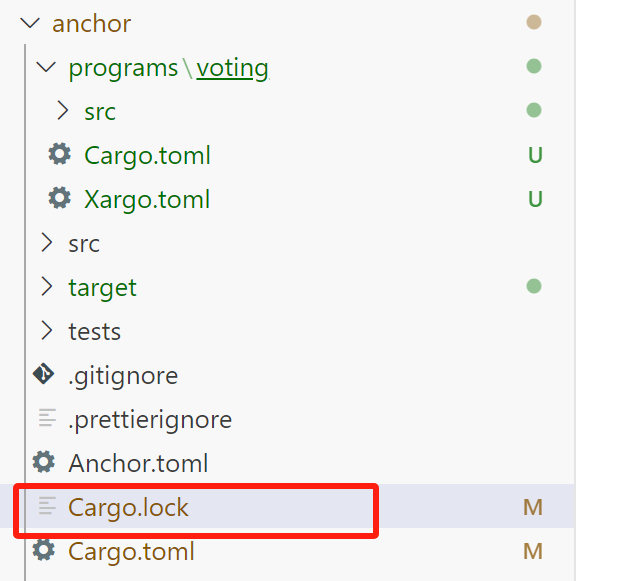Screen dimensions: 623x581
Task: Click the voting link in the path
Action: 232,68
